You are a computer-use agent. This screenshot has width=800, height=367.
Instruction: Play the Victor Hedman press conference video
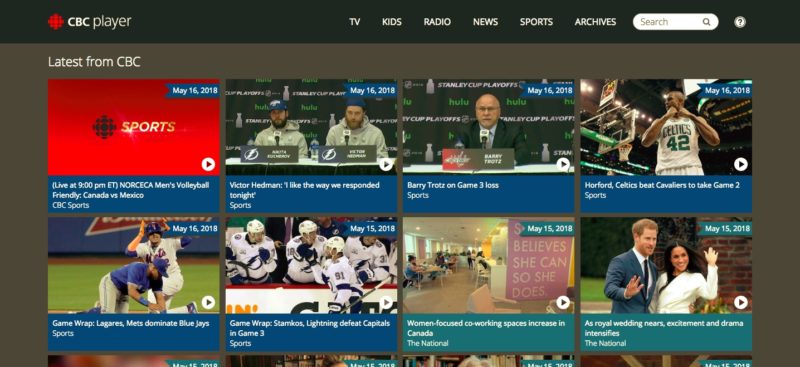(386, 164)
